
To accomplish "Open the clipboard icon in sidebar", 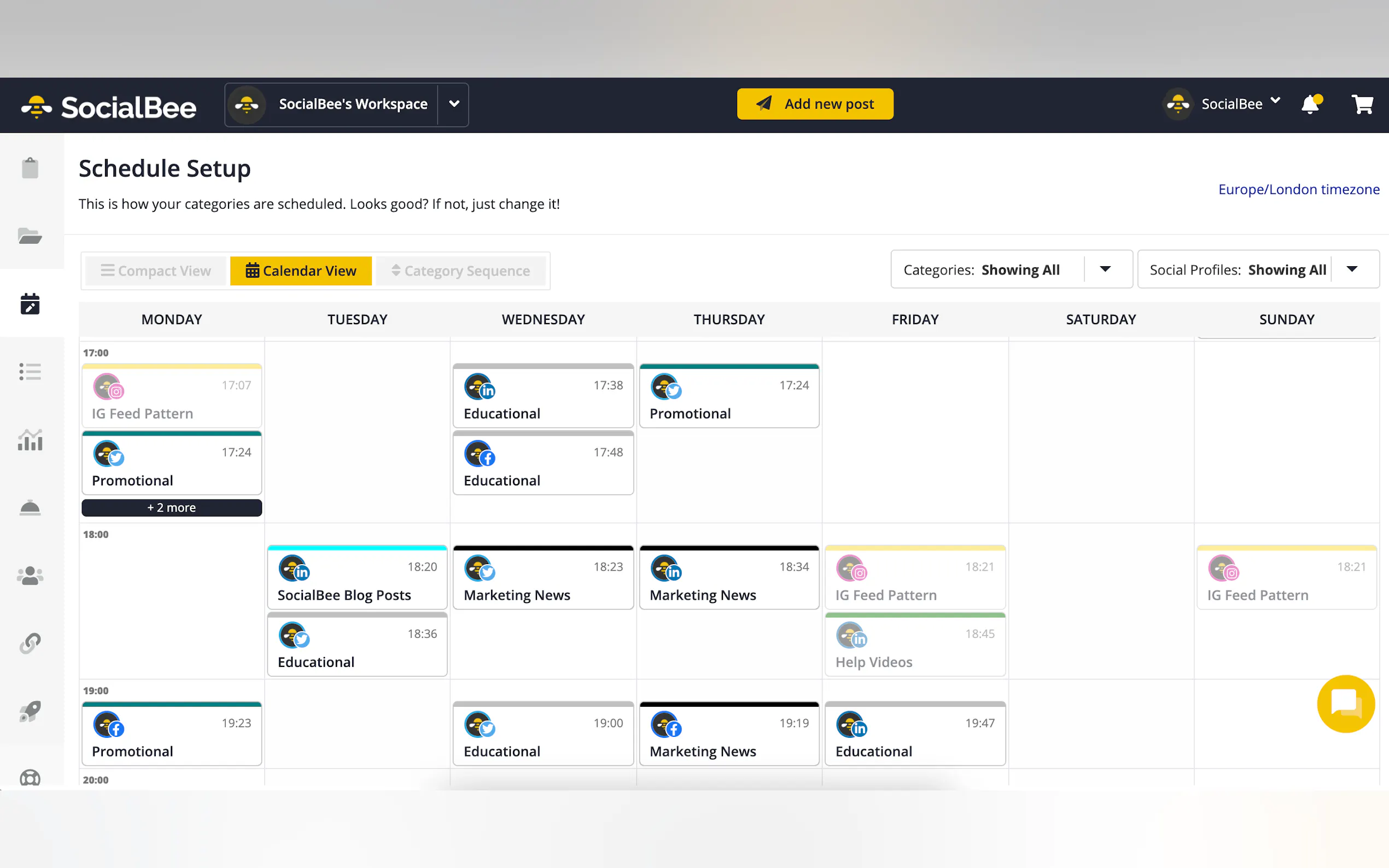I will point(30,168).
